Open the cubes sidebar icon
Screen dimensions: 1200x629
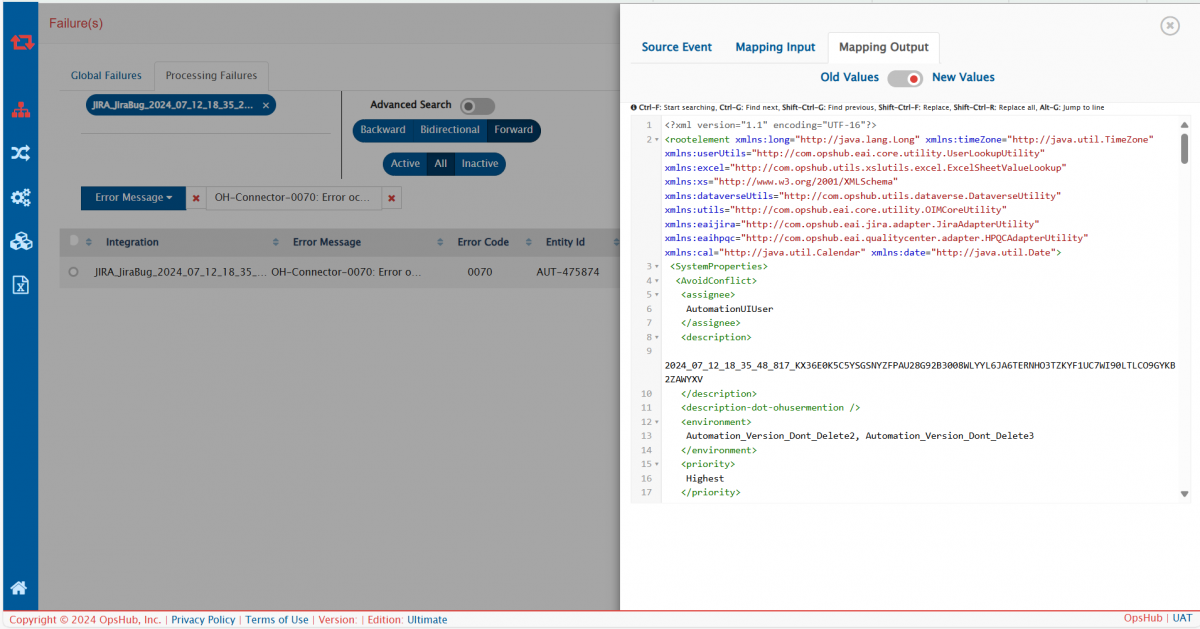tap(20, 241)
